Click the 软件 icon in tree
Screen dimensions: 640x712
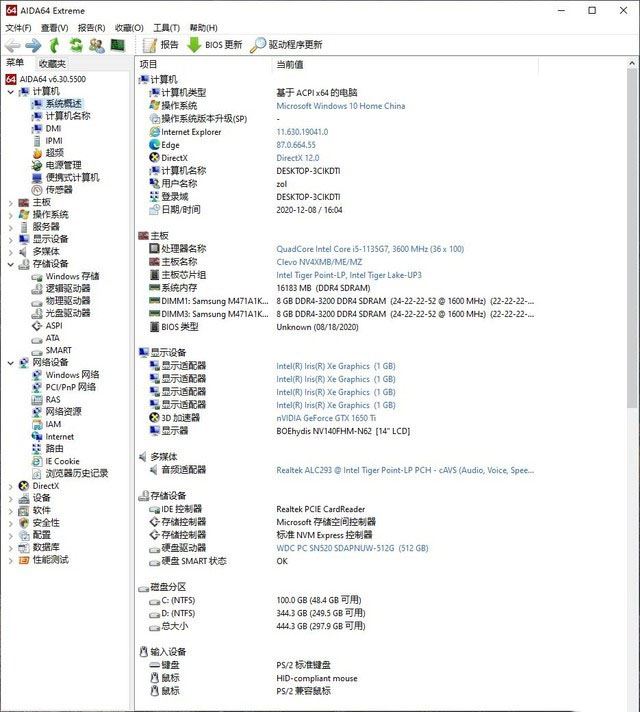24,510
